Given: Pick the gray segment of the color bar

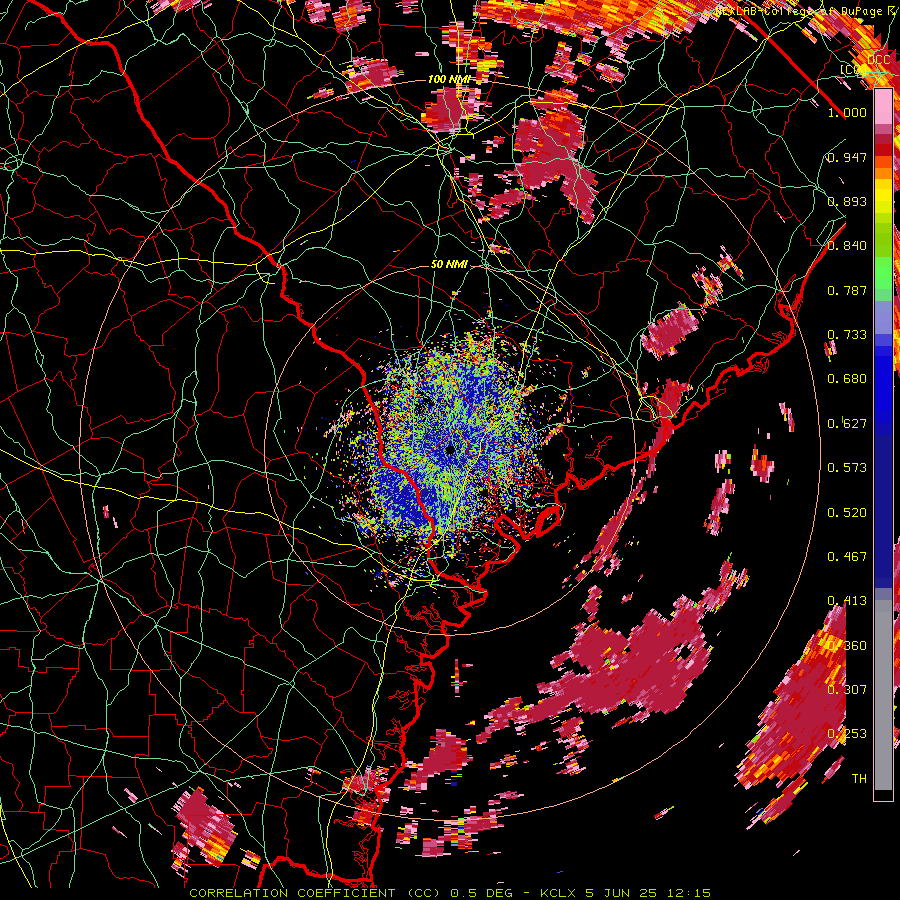Looking at the screenshot, I should (x=883, y=700).
